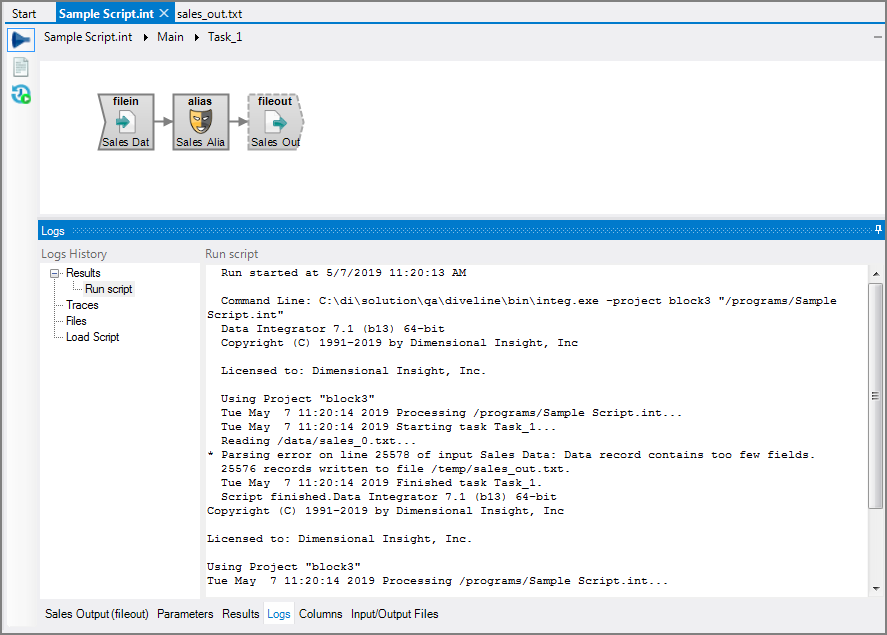The width and height of the screenshot is (887, 635).
Task: Run the script using the play icon
Action: coord(20,39)
